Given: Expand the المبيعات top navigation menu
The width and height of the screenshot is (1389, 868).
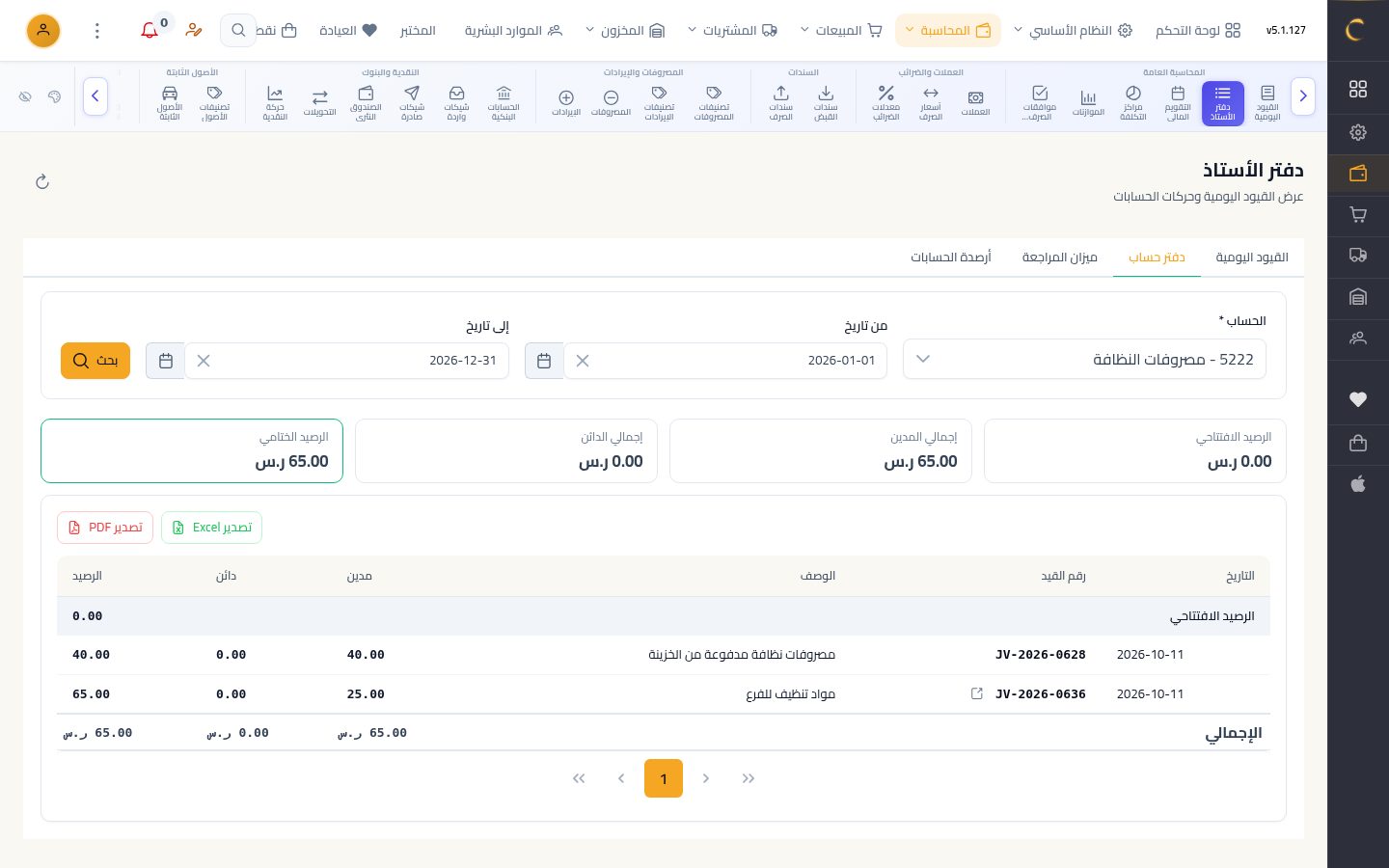Looking at the screenshot, I should (x=841, y=31).
